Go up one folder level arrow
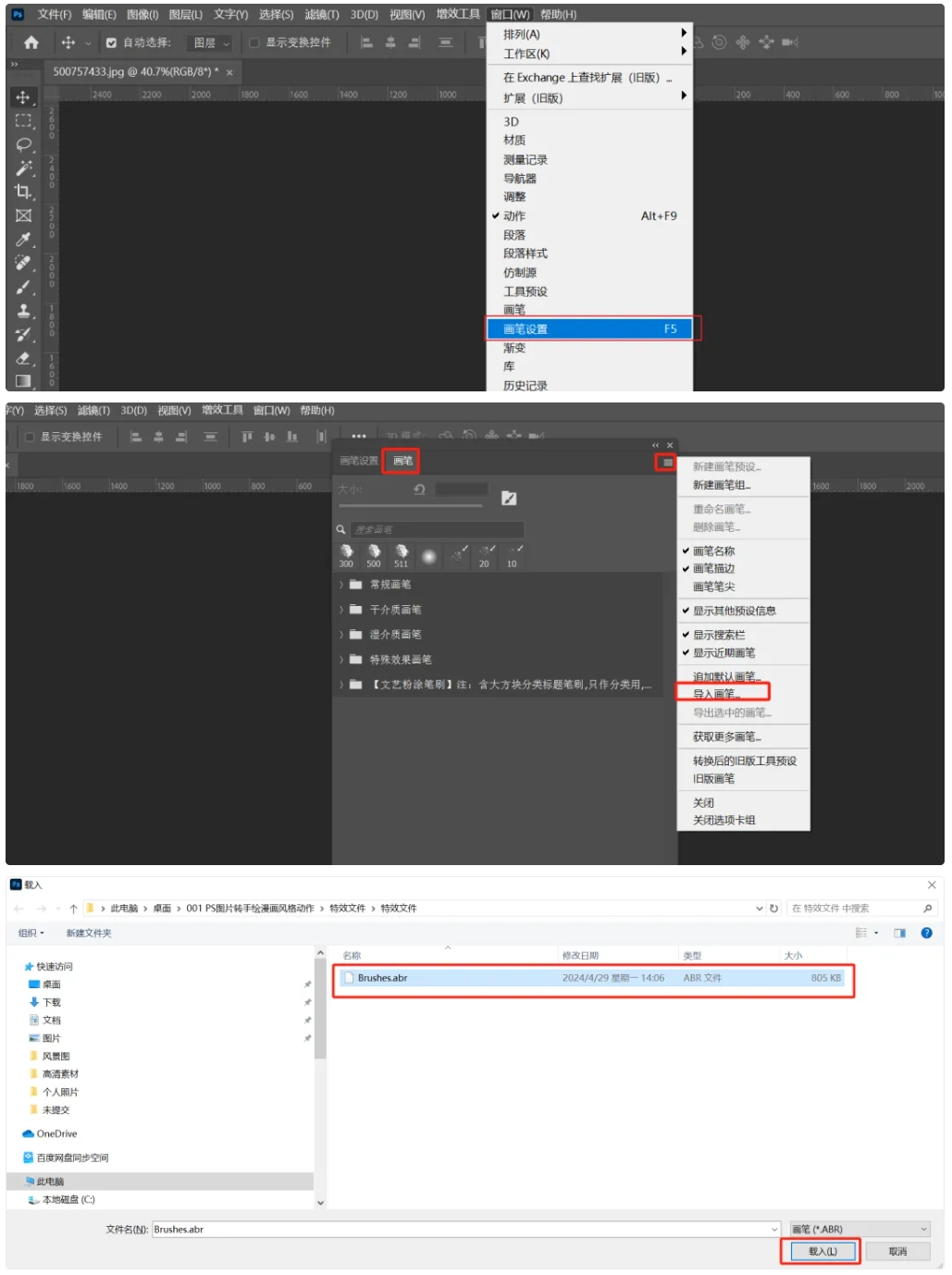This screenshot has height=1275, width=952. (73, 909)
